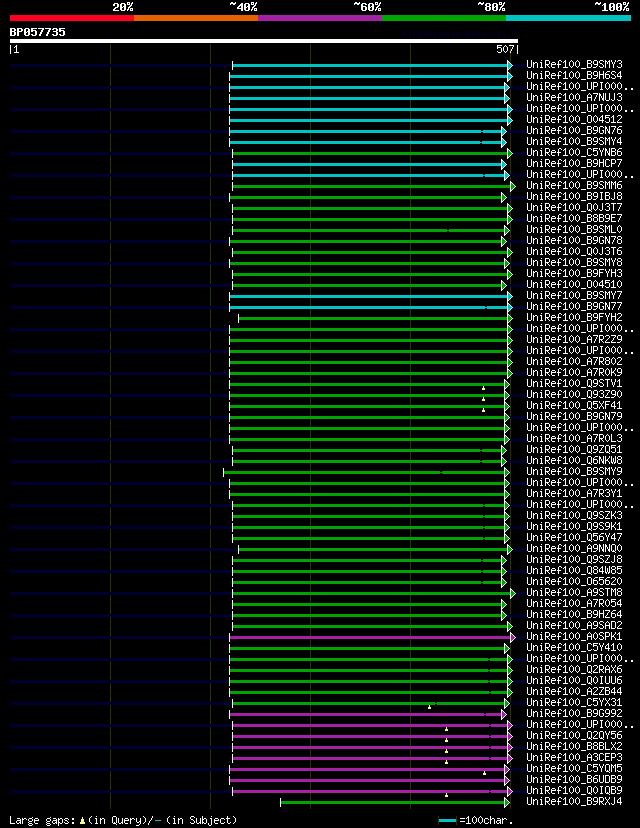This screenshot has height=828, width=640.
Task: Select the UniRef100_B9SMY7 label
Action: [x=574, y=295]
